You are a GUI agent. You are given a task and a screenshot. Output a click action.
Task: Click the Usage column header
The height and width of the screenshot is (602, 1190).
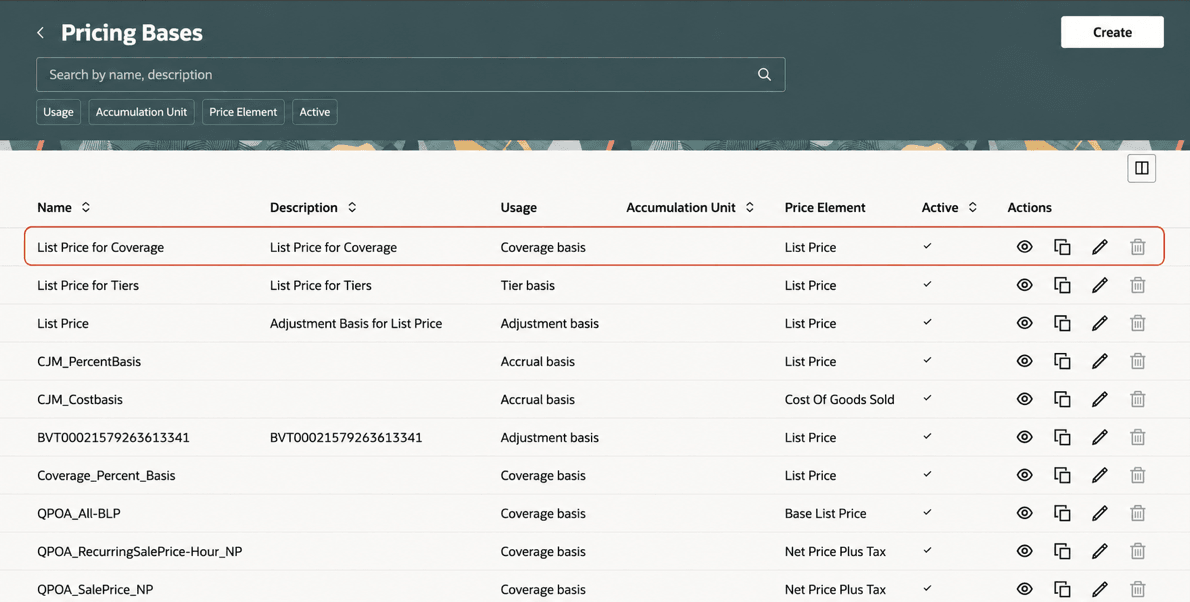518,207
